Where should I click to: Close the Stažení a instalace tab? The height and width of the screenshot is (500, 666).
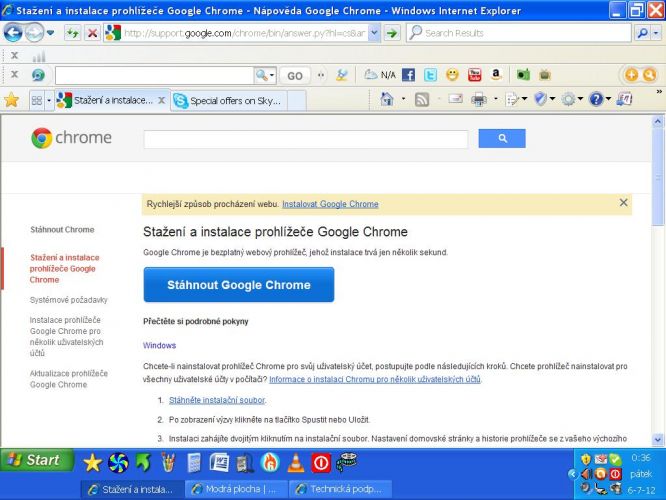(161, 100)
